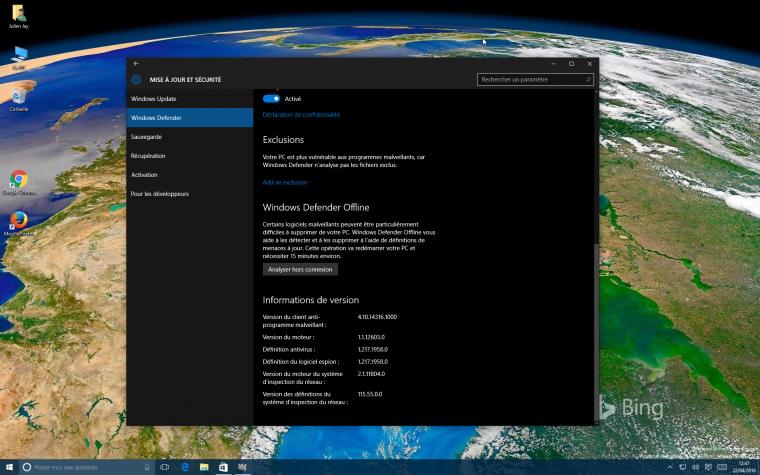Screen dimensions: 760x475
Task: Open 'Pour les développeurs' section
Action: pos(190,194)
